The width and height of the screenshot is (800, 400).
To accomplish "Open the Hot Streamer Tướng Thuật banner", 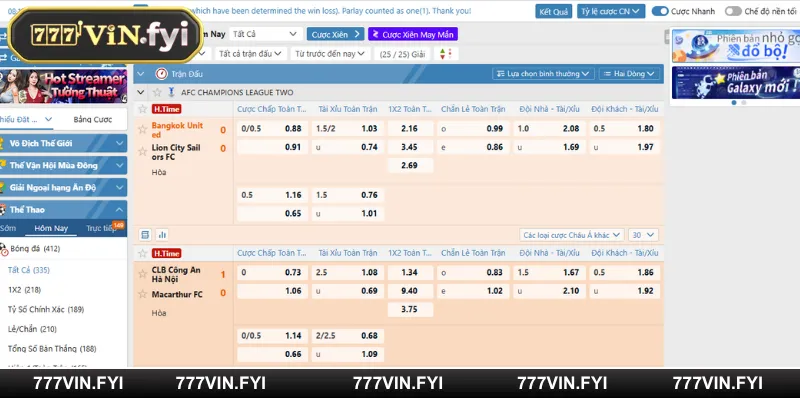I will point(63,86).
